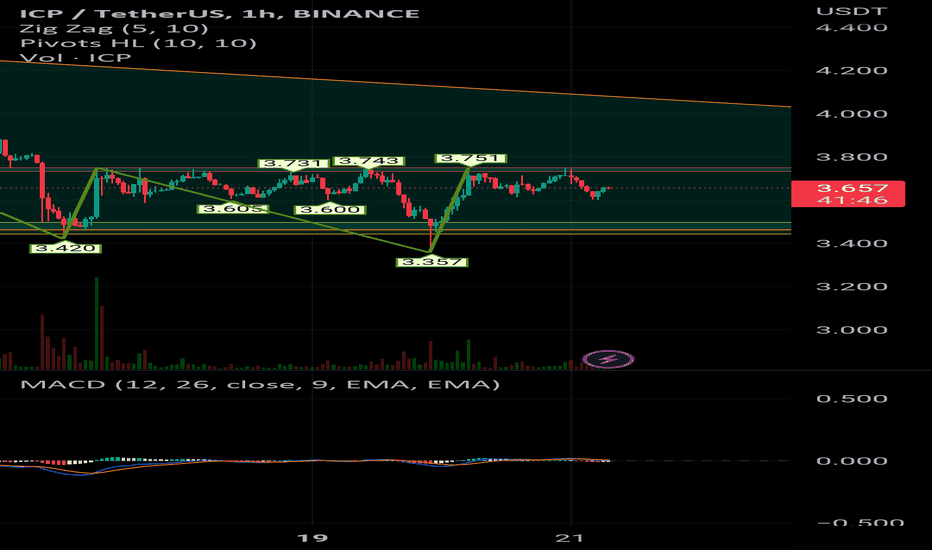
Task: Click the 4.000 price axis level
Action: (852, 114)
